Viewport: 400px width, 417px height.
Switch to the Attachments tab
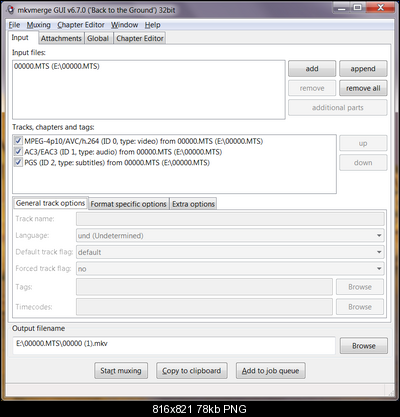[x=61, y=38]
